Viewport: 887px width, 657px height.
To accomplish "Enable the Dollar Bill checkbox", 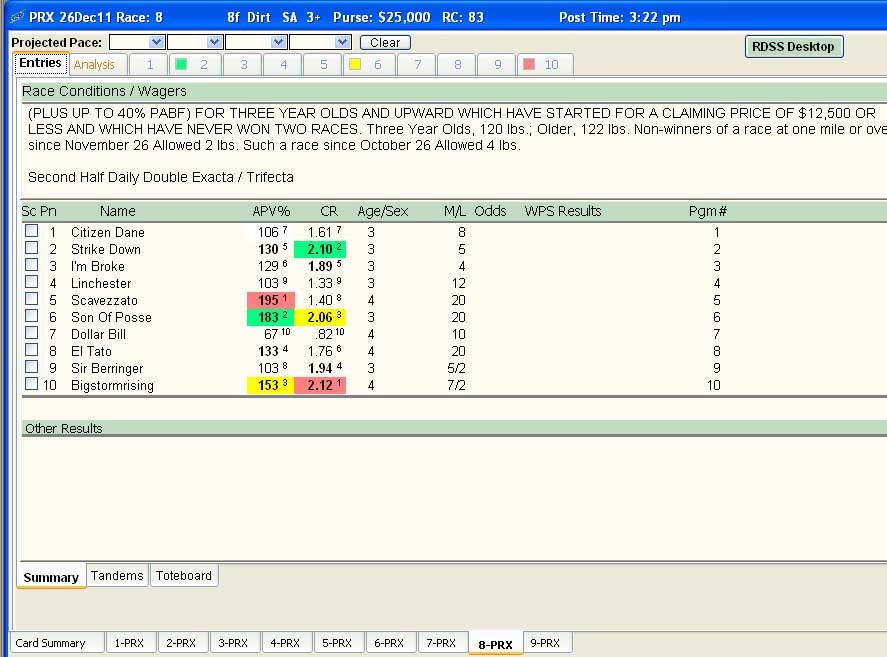I will pyautogui.click(x=32, y=332).
